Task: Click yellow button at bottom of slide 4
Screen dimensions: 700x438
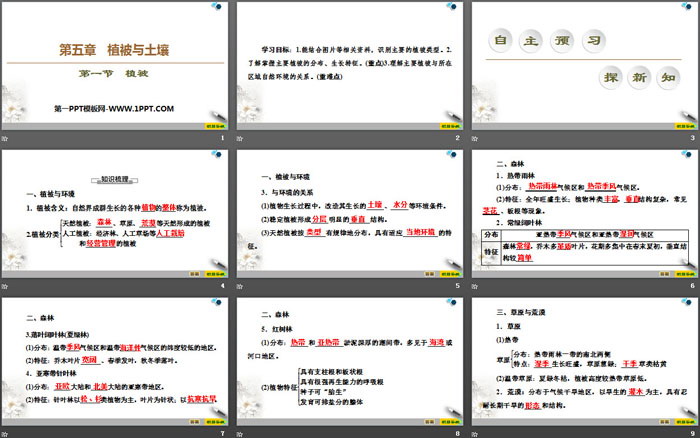Action: (x=215, y=274)
